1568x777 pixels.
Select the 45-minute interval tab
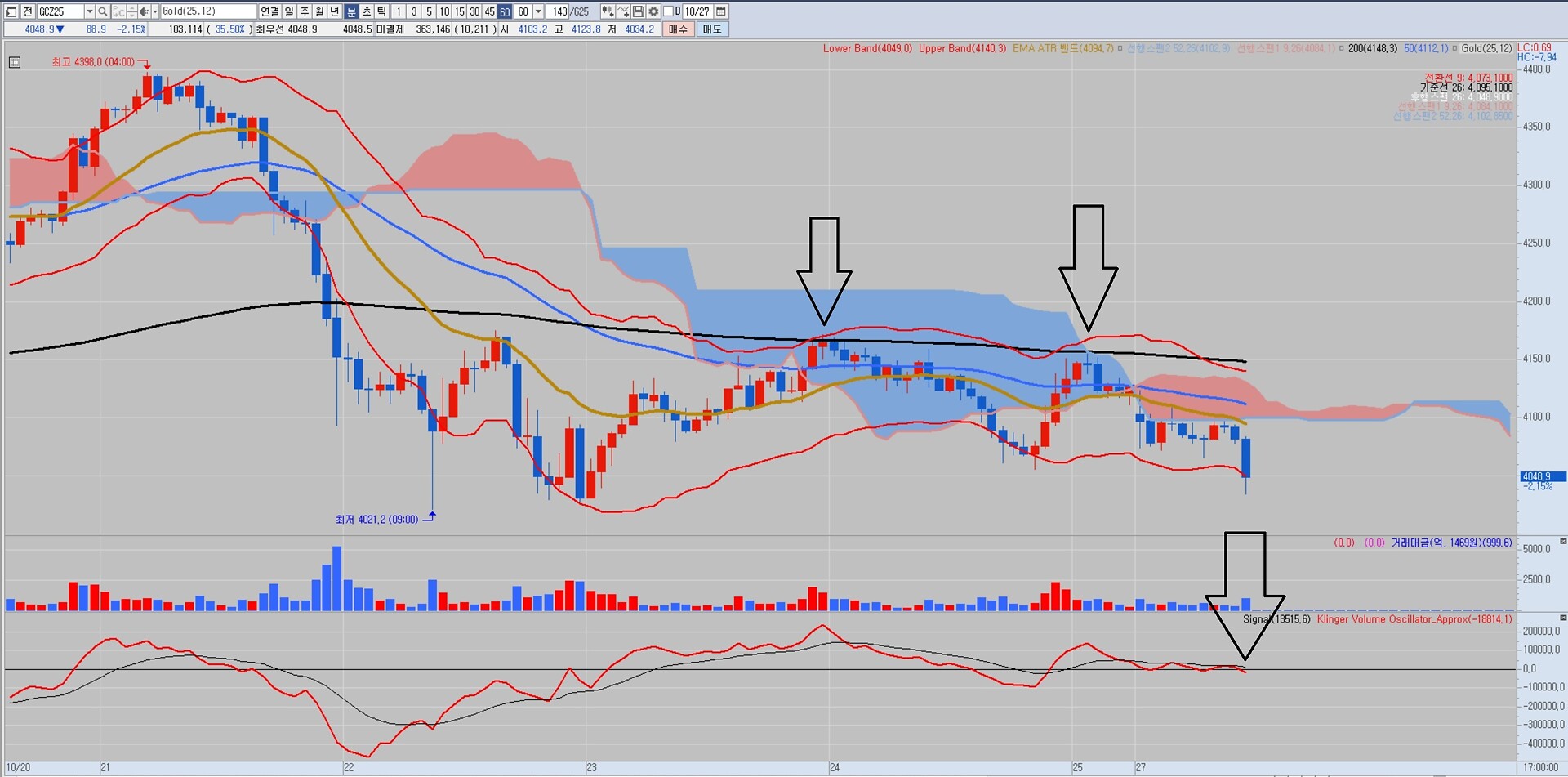(x=490, y=11)
